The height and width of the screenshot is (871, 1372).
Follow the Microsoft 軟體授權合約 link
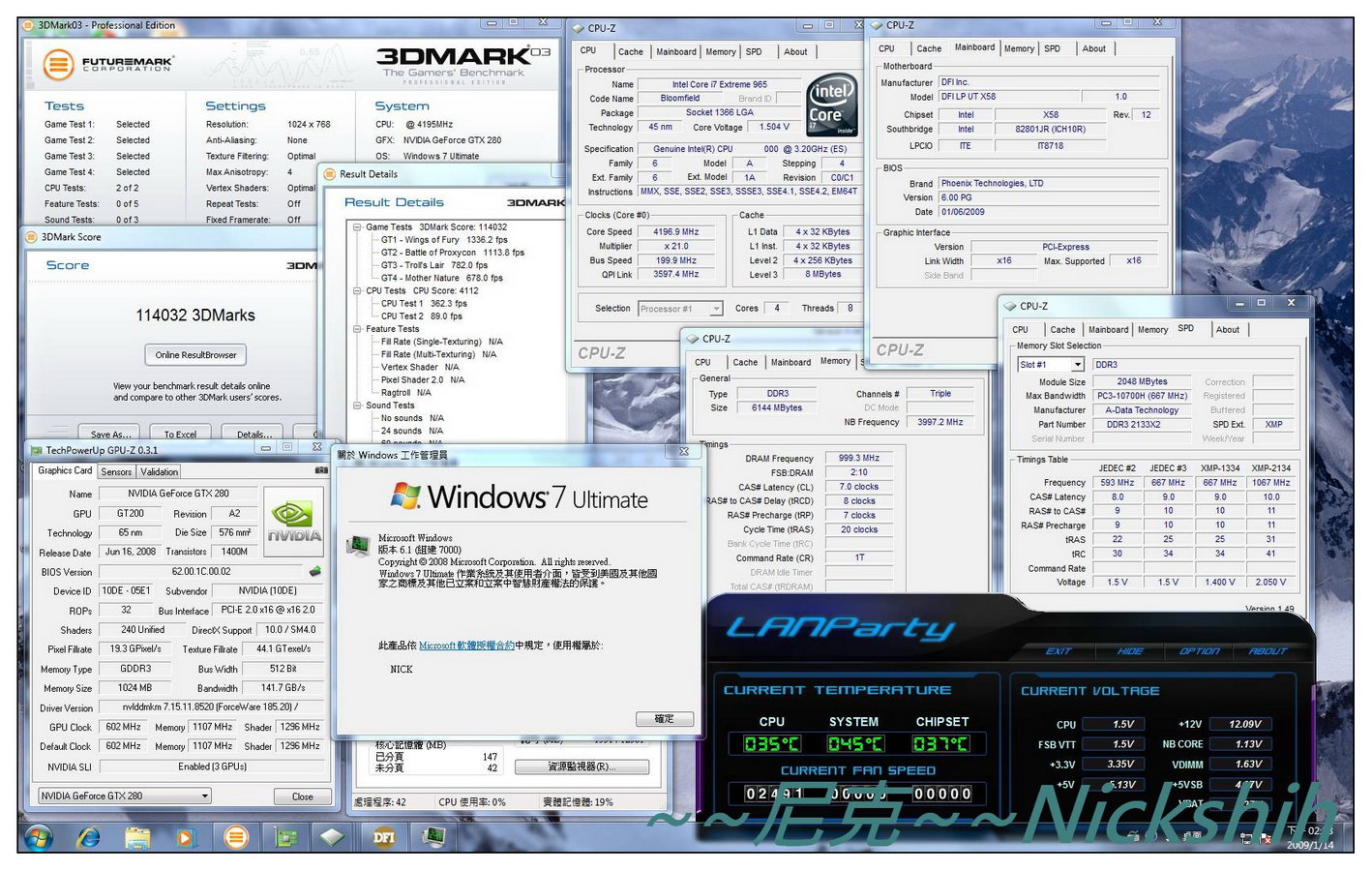coord(466,646)
